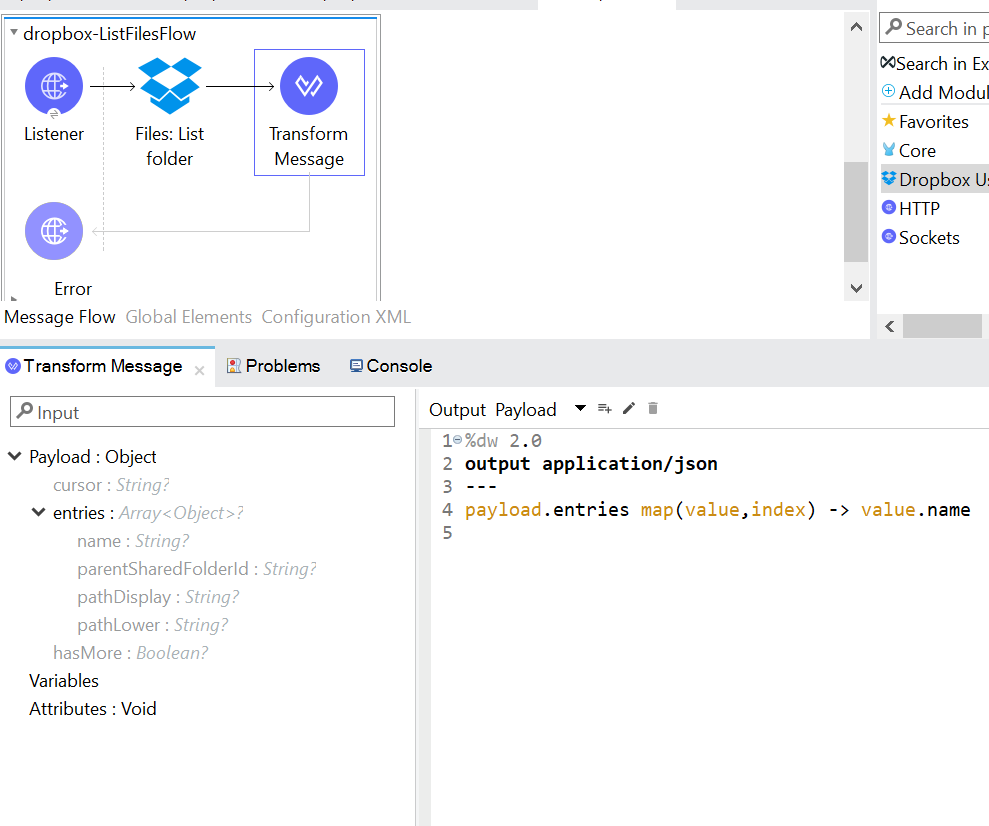Open Favorites star in Mule palette
The image size is (989, 826).
pos(926,122)
